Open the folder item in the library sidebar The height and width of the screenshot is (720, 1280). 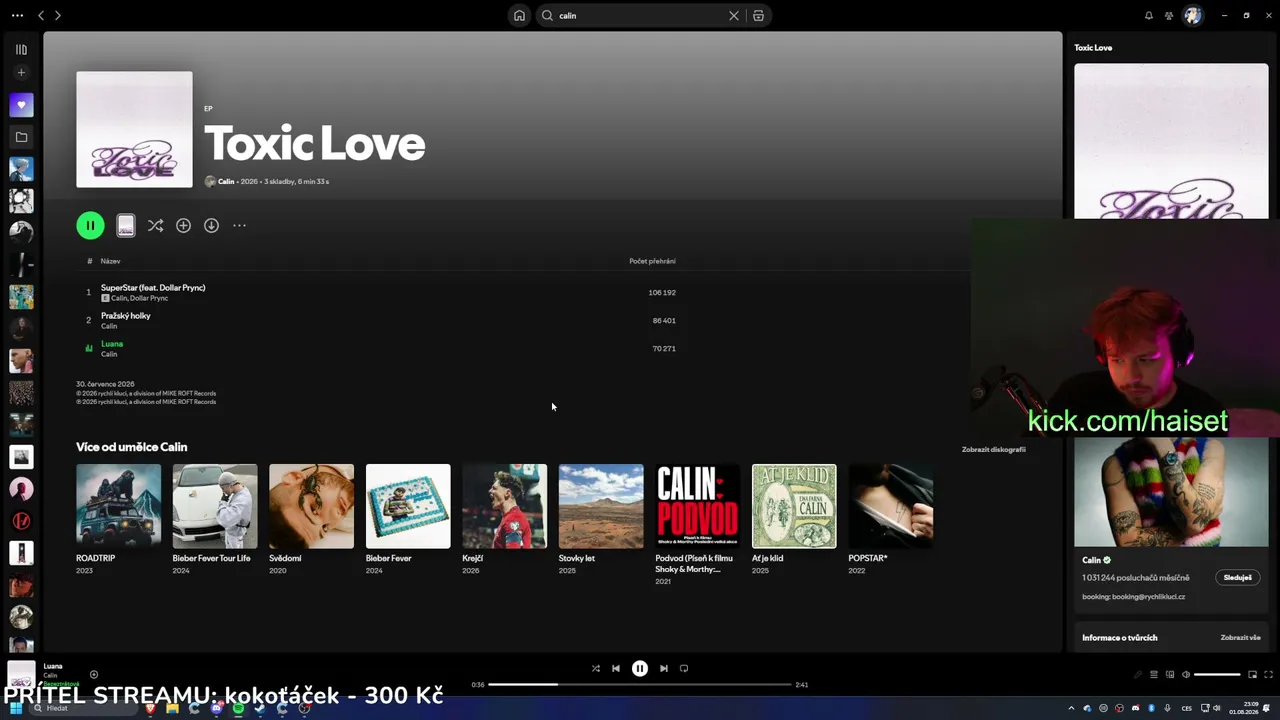pyautogui.click(x=21, y=137)
